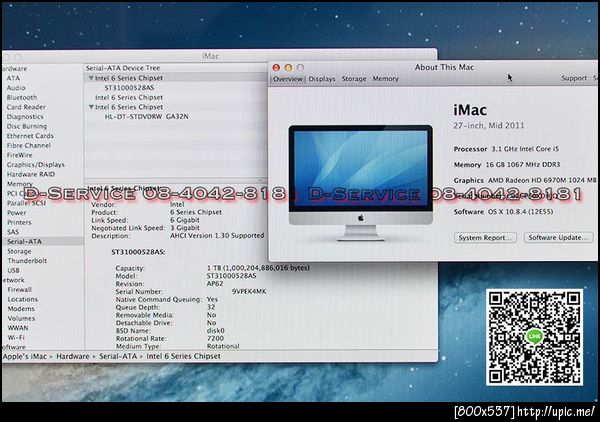Screen dimensions: 600x422
Task: Click Serial-ATA in the bottom path bar
Action: pos(118,356)
